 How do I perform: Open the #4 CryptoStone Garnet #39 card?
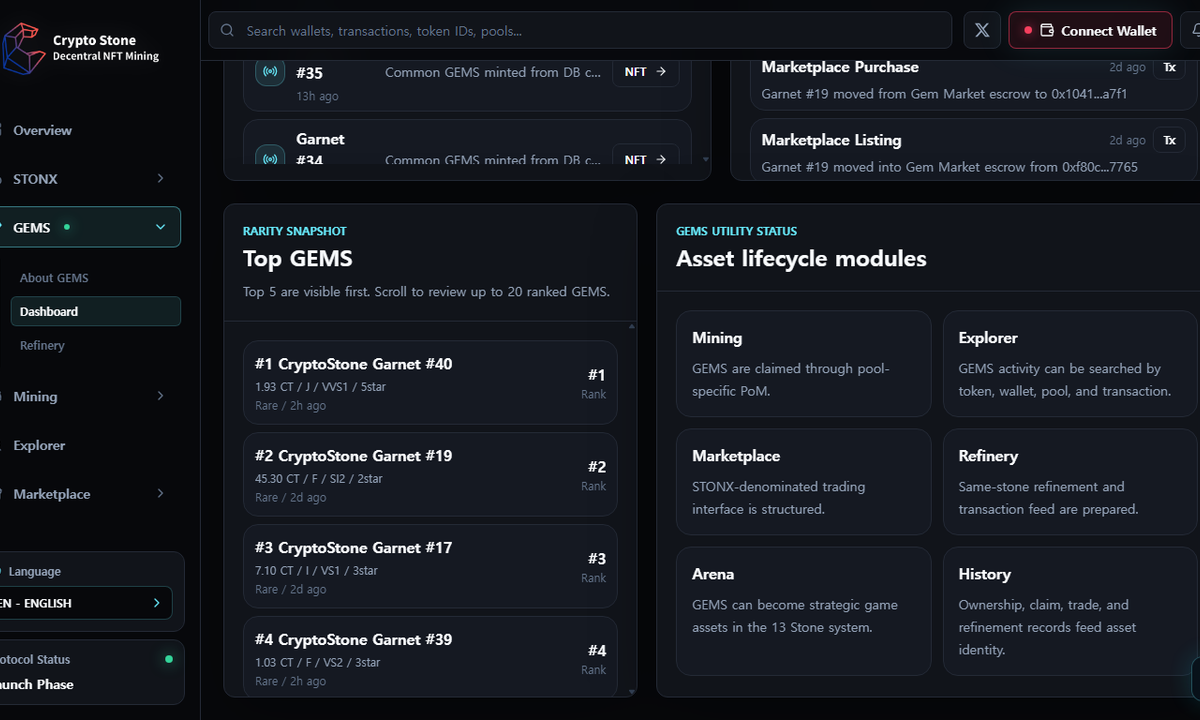pos(430,657)
